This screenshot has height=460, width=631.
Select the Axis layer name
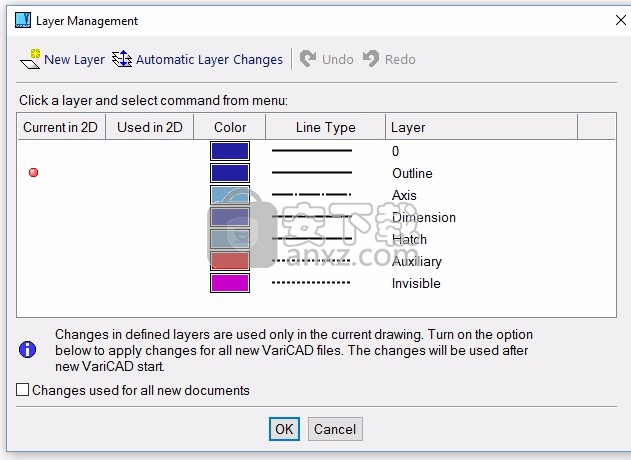[x=404, y=195]
